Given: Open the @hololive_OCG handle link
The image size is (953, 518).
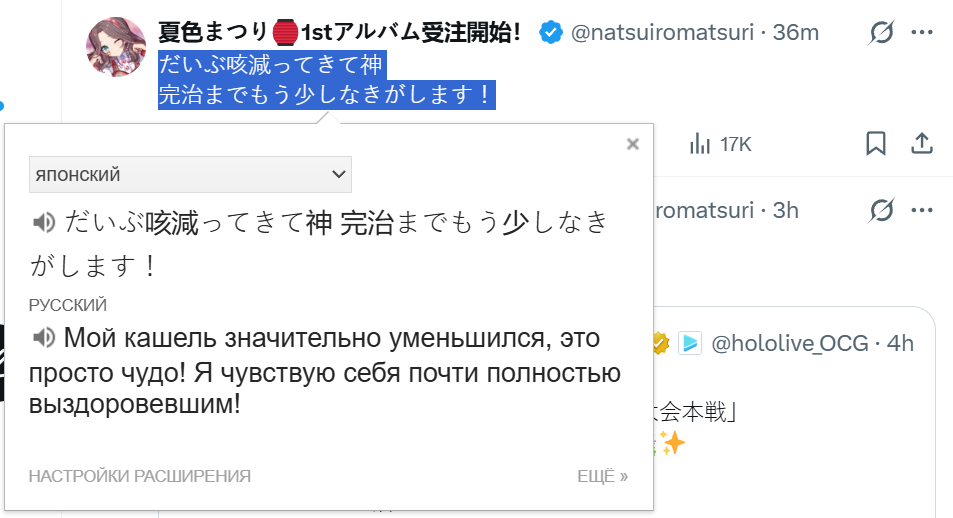Looking at the screenshot, I should (x=790, y=344).
